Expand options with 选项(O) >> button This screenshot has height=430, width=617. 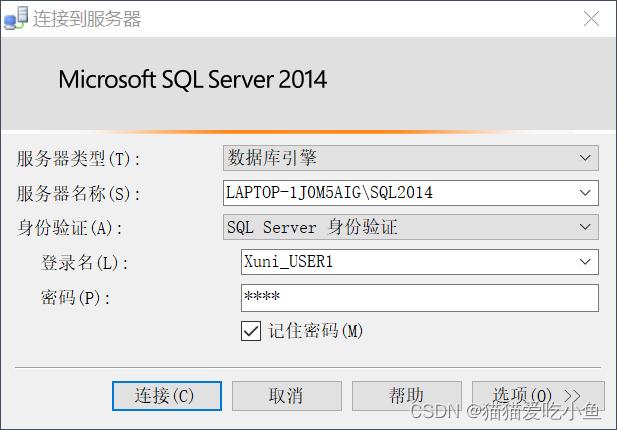click(x=538, y=396)
